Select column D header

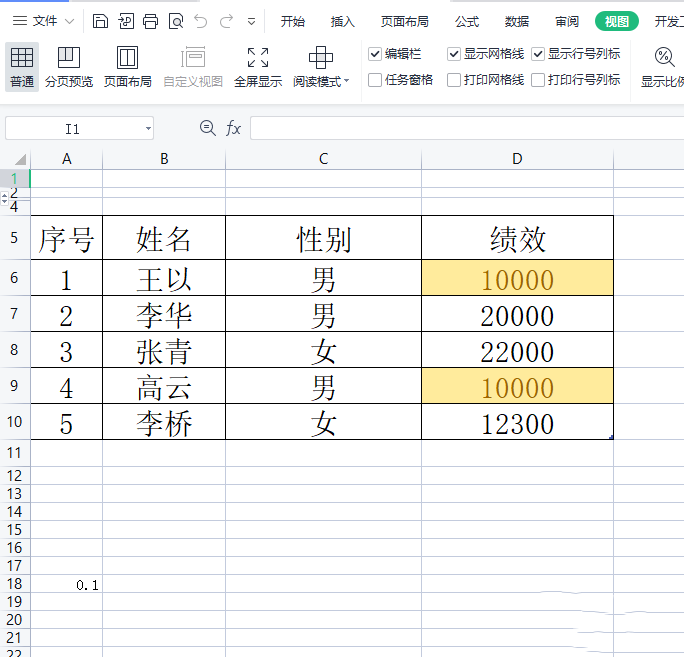coord(517,159)
